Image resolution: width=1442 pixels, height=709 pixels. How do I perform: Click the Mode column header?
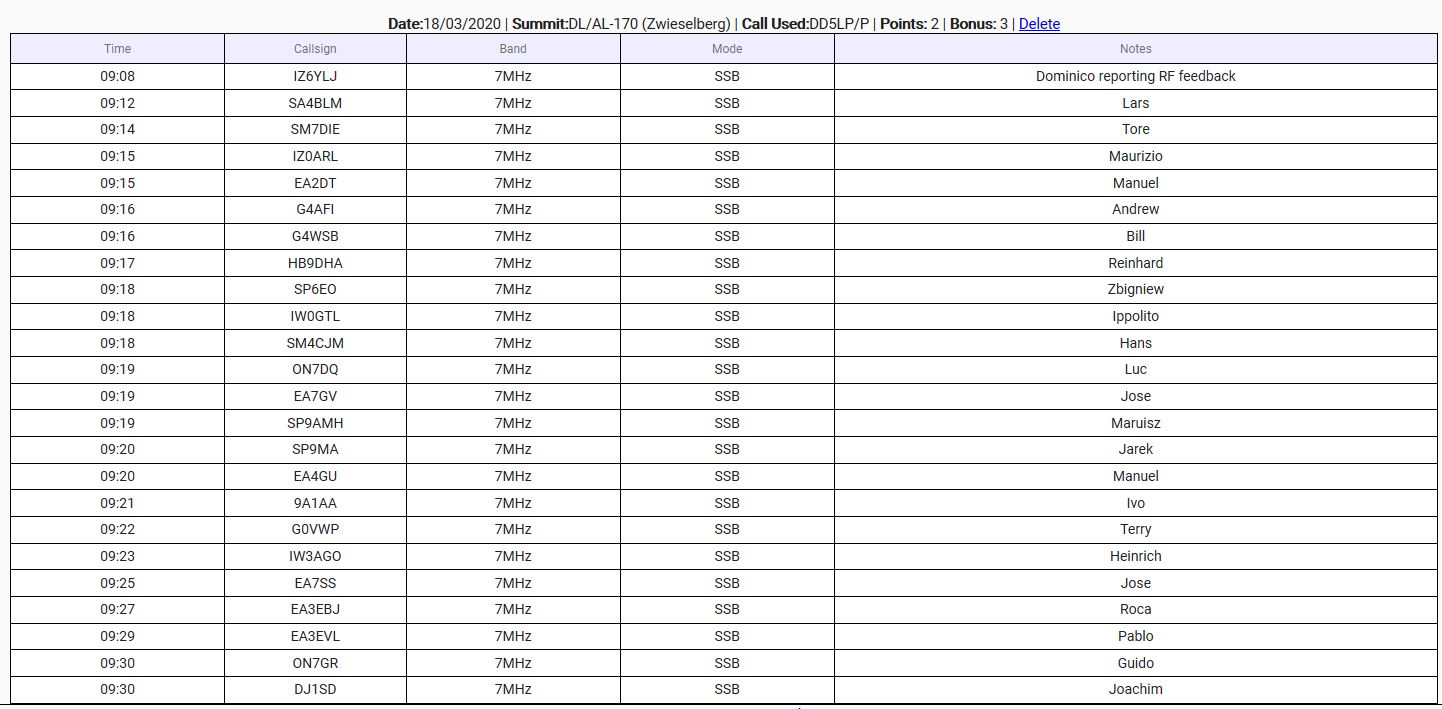[x=727, y=49]
